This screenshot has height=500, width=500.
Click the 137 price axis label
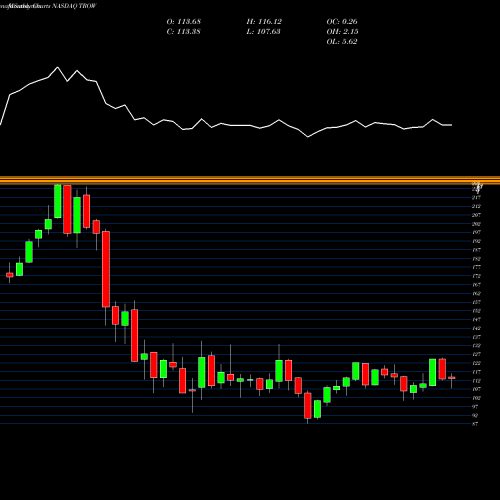476,337
